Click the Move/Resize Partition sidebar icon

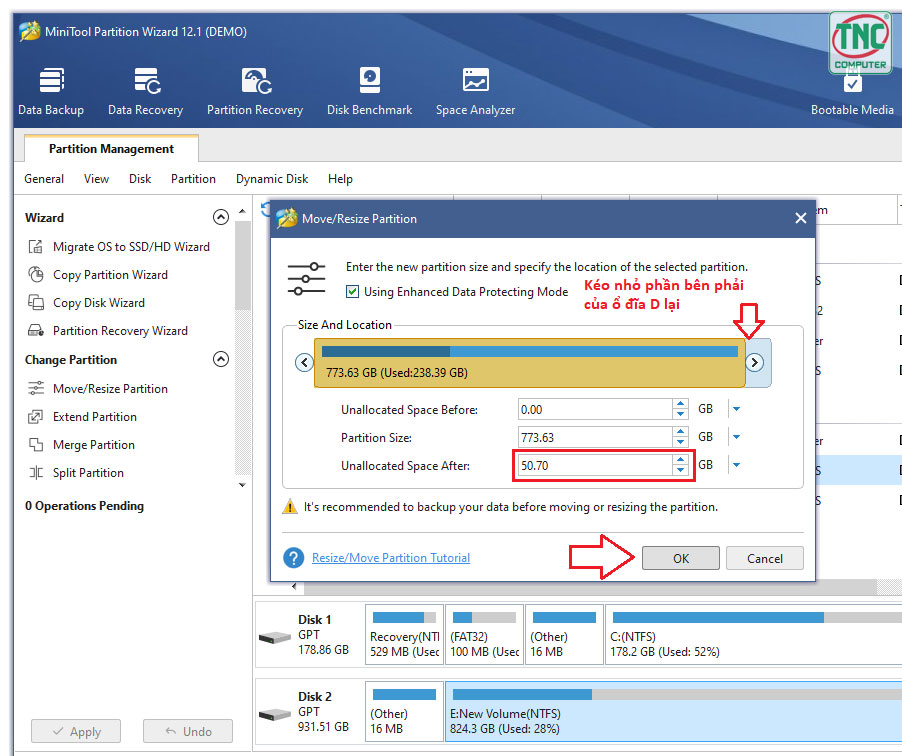coord(36,389)
